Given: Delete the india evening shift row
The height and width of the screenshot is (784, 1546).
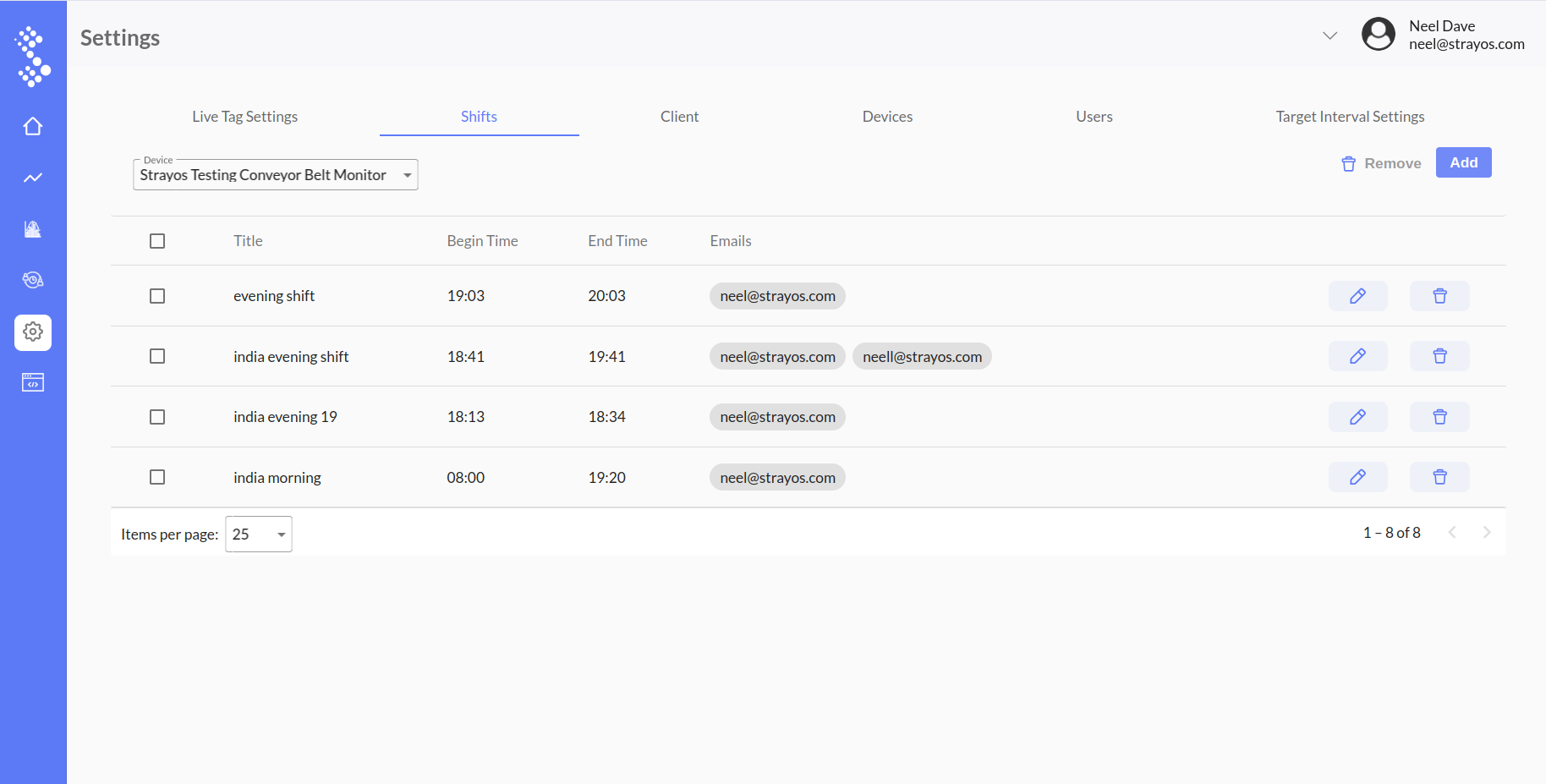Looking at the screenshot, I should [1439, 356].
